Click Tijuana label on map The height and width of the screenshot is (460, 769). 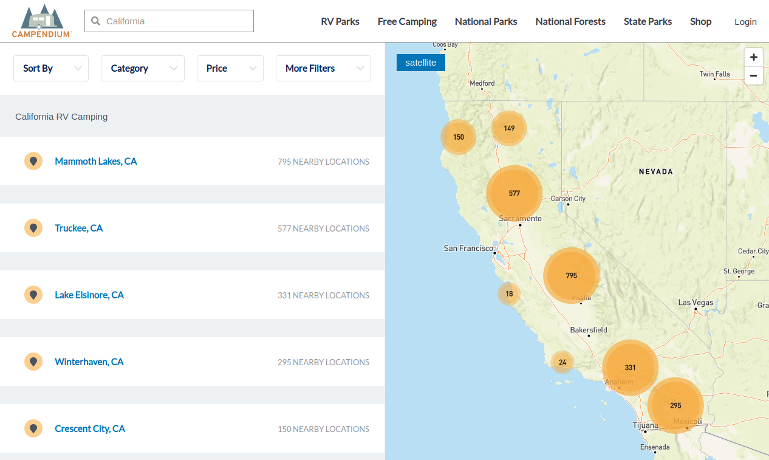(x=645, y=425)
